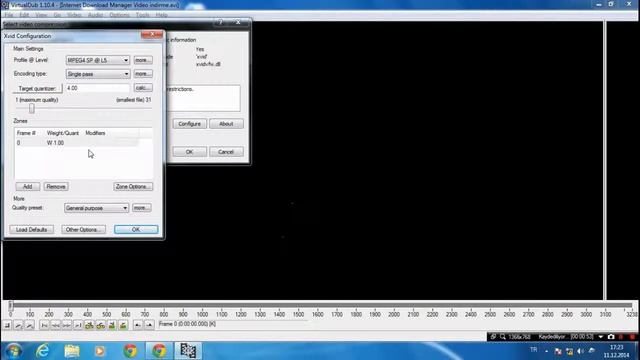Set selection end with Mark-out icon
The image size is (640, 360).
click(x=149, y=325)
